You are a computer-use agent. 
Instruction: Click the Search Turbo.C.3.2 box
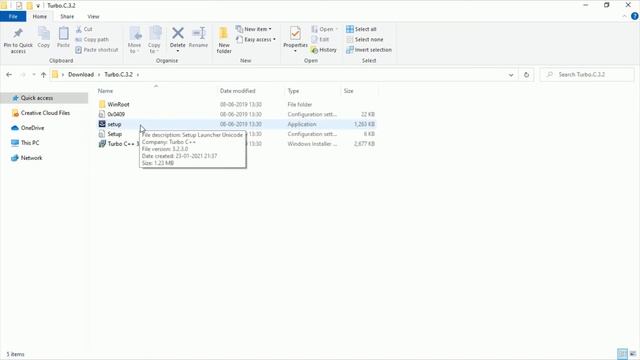[x=588, y=75]
